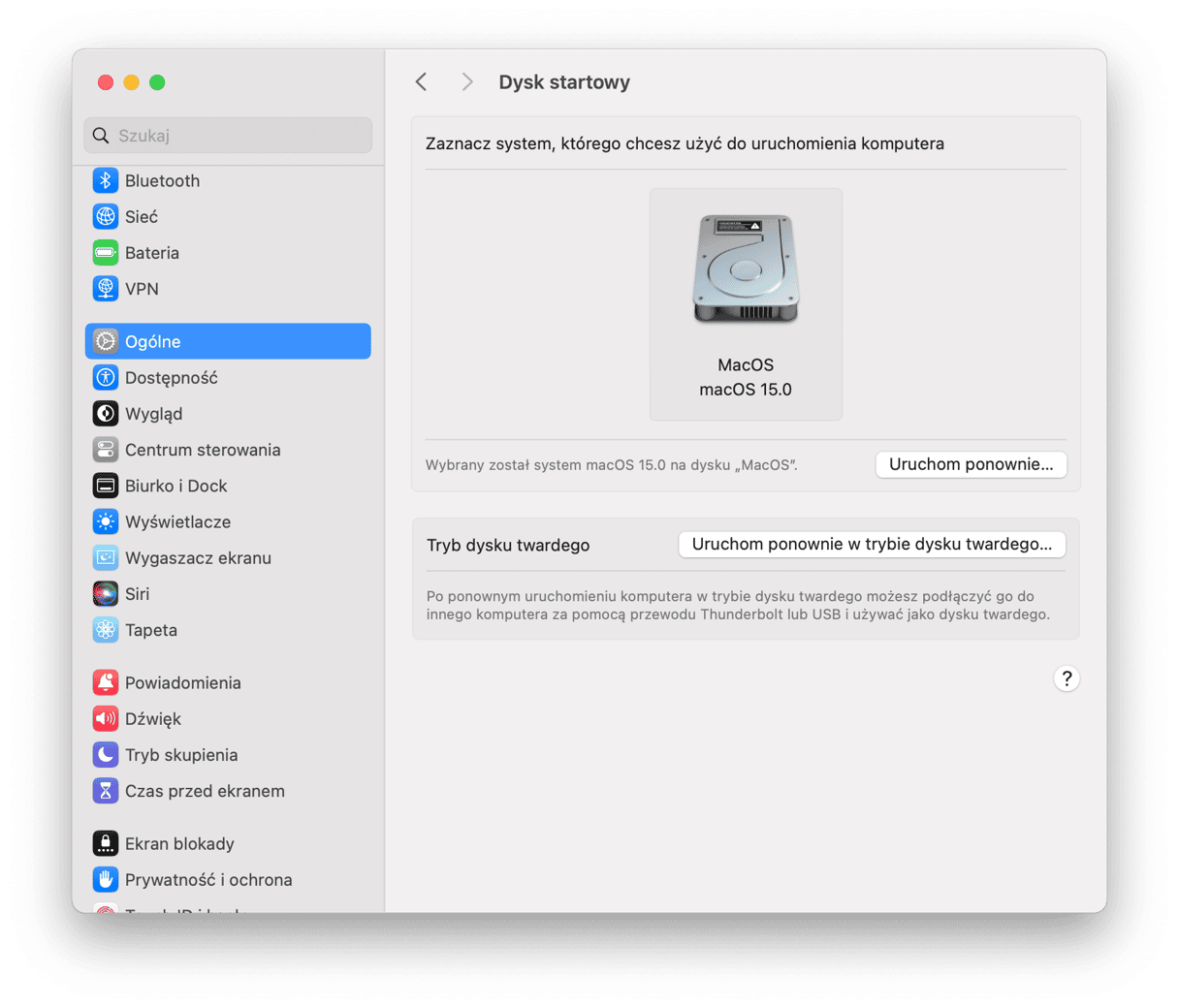Screen dimensions: 1179x1008
Task: Click the Tryb dysku twardego label
Action: pyautogui.click(x=508, y=545)
